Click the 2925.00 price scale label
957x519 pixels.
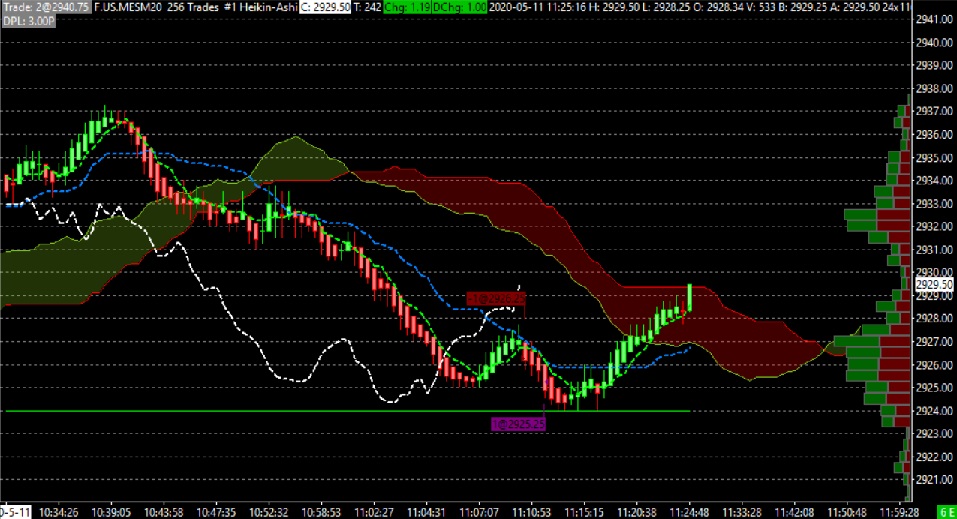pos(934,387)
